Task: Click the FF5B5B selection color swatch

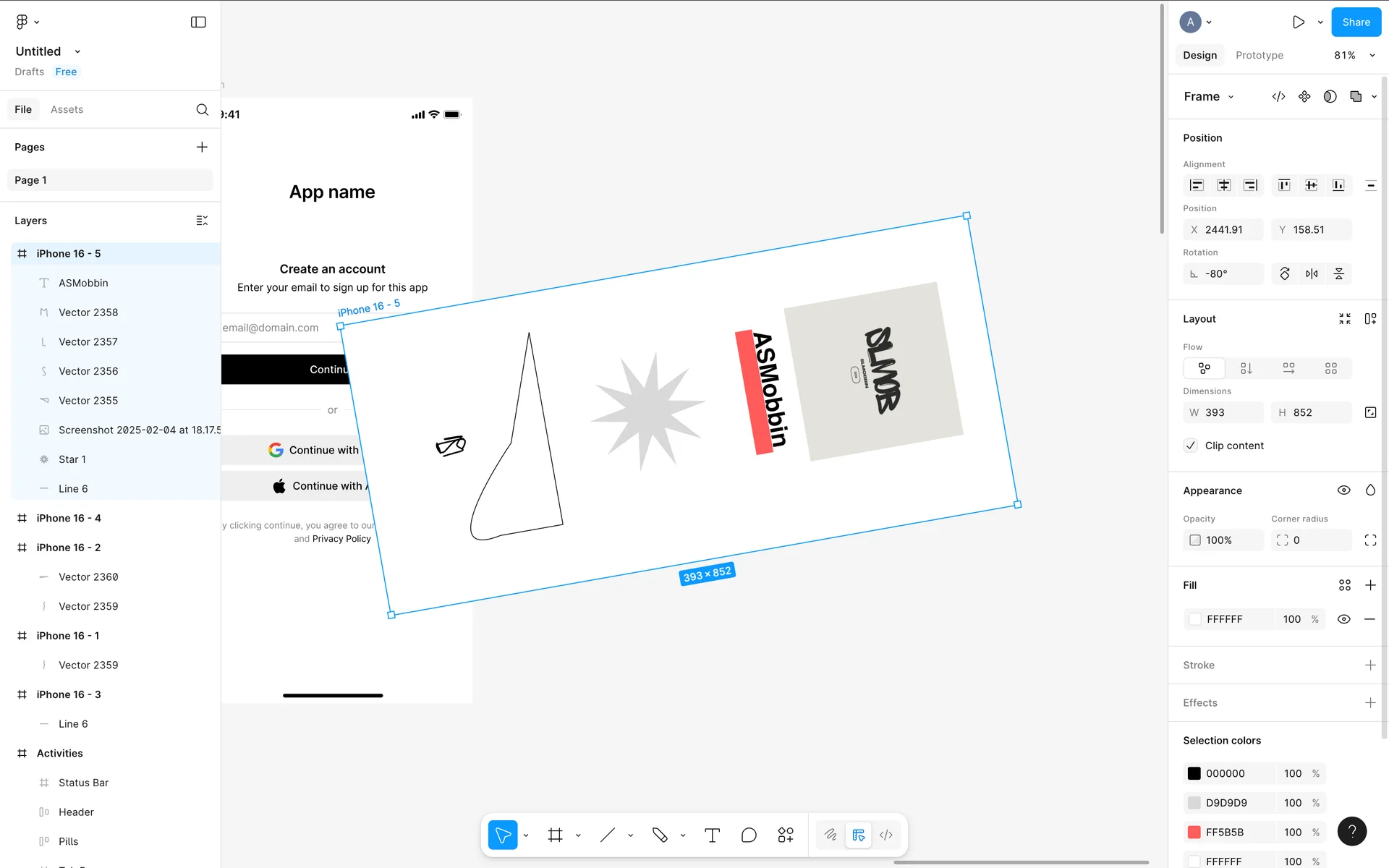Action: (x=1194, y=832)
